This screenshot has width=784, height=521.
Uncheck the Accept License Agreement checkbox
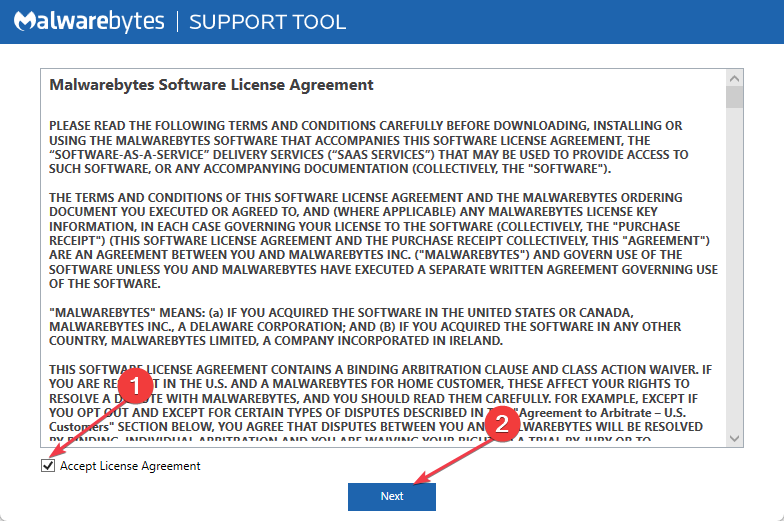48,466
